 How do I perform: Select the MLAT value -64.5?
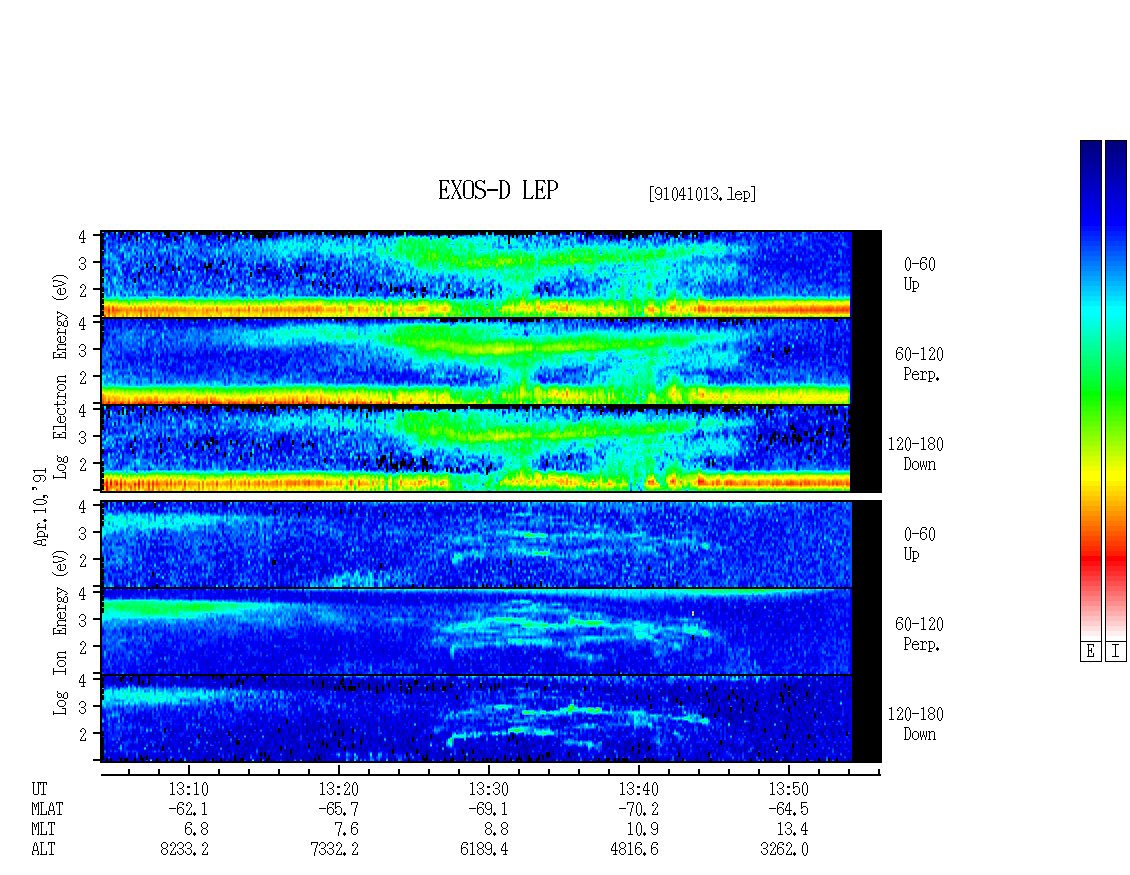point(788,809)
